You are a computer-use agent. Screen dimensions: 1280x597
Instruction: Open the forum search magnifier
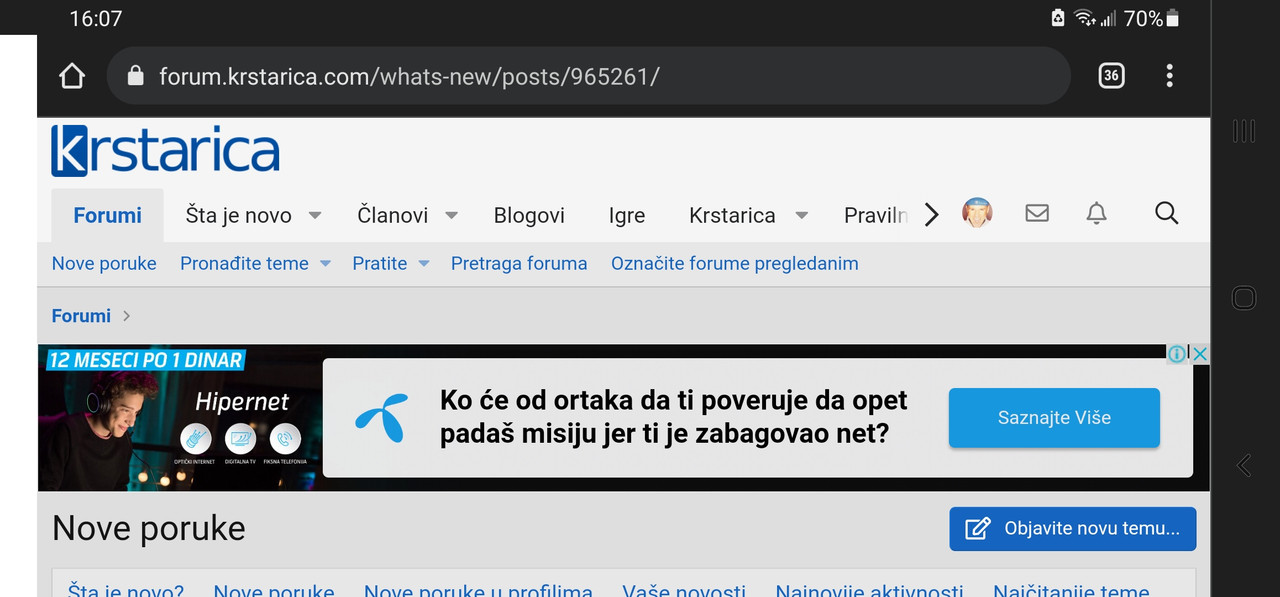pyautogui.click(x=1166, y=213)
